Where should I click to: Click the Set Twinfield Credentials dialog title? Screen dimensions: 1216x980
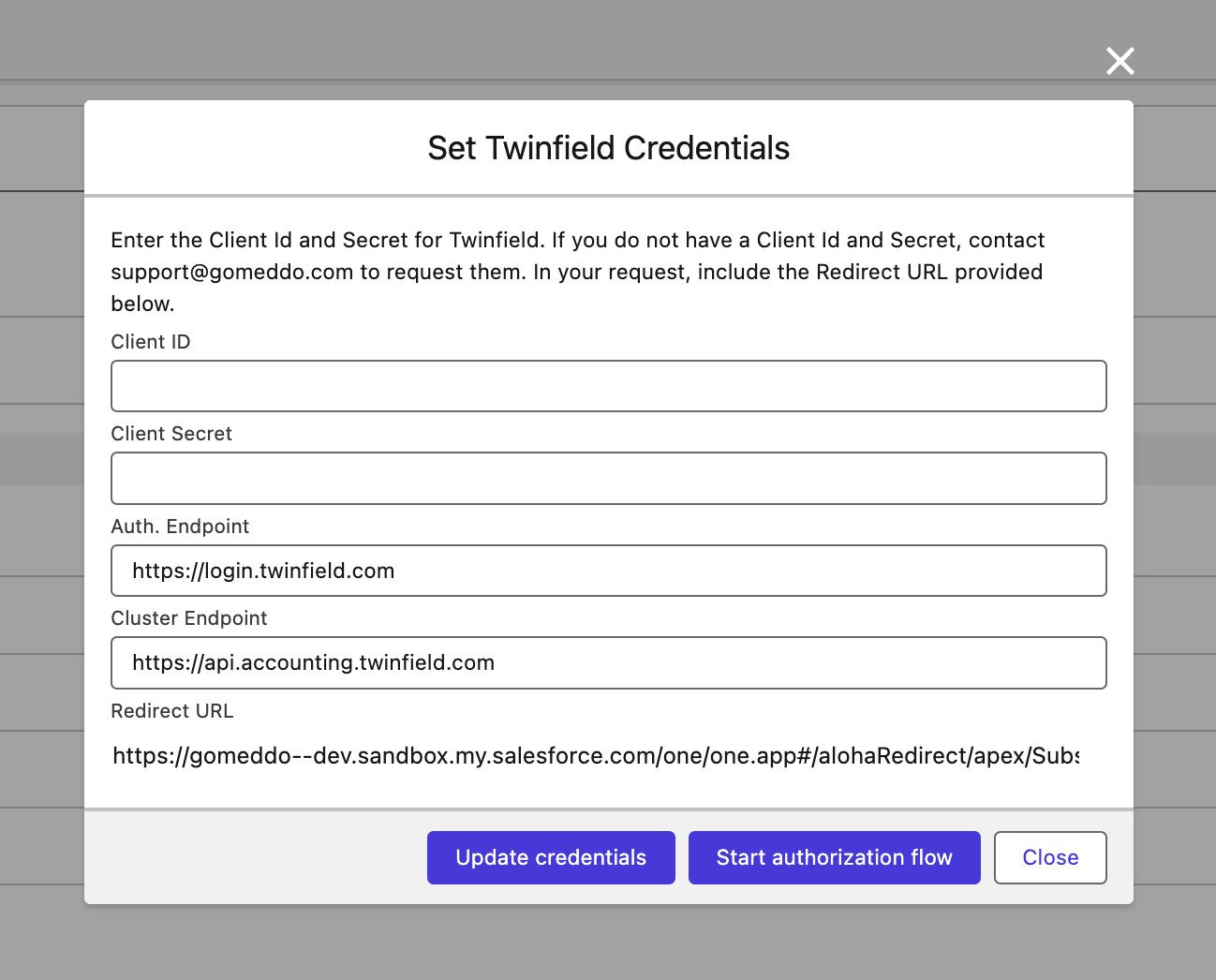(608, 147)
